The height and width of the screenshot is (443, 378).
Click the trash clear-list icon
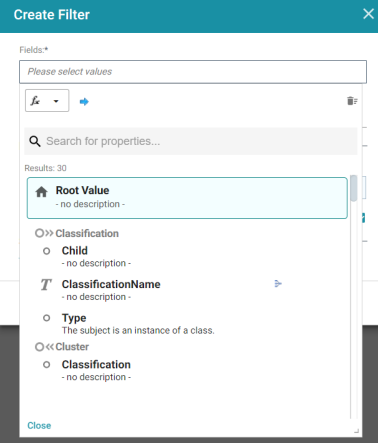pos(352,101)
